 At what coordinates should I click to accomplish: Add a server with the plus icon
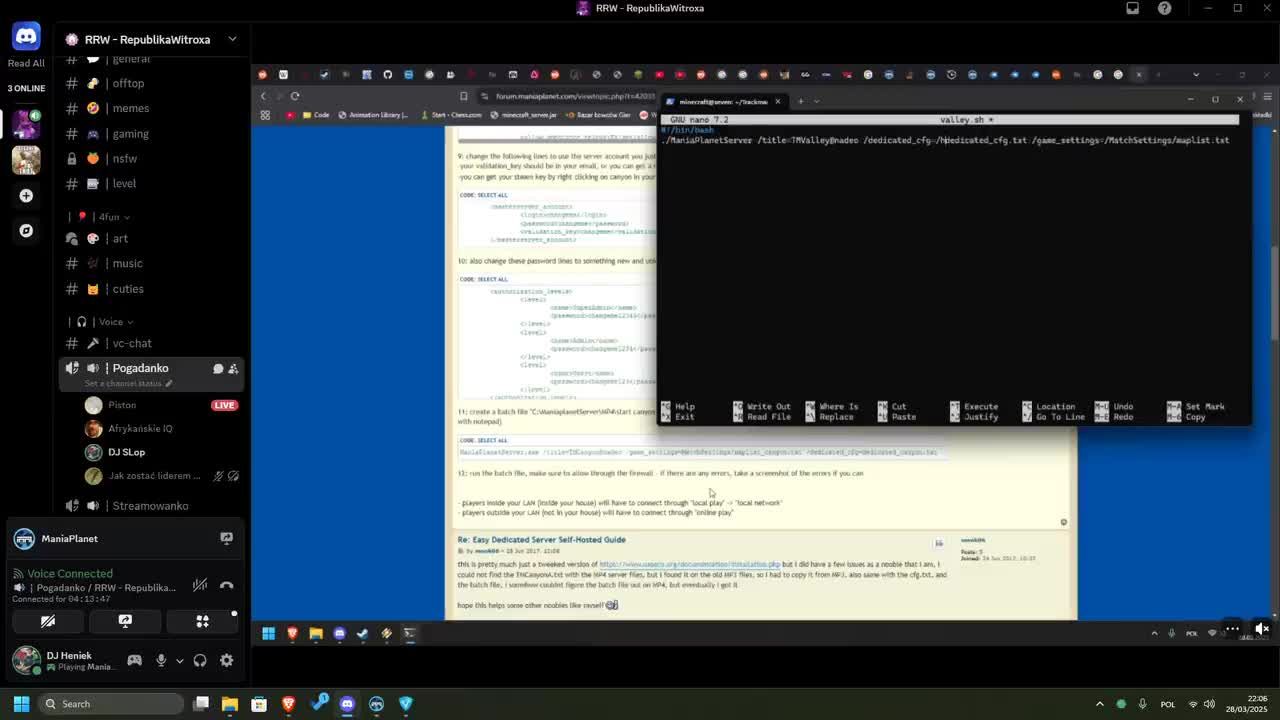tap(26, 196)
